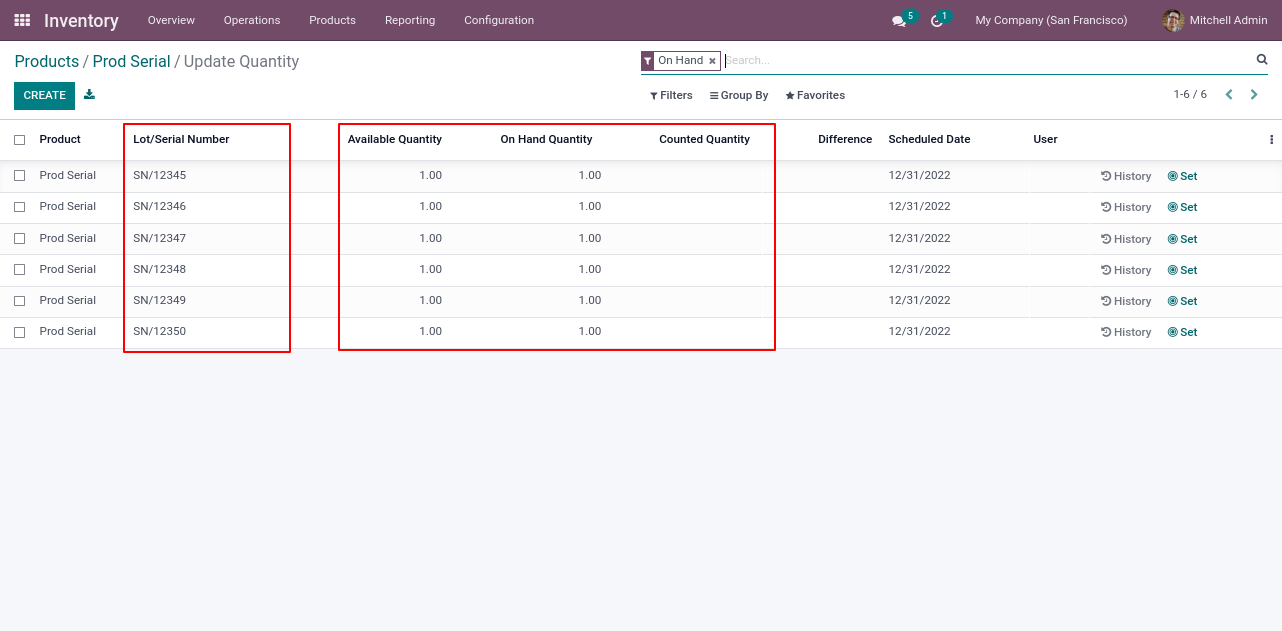Open the conversations messages icon
Image resolution: width=1282 pixels, height=631 pixels.
[899, 21]
